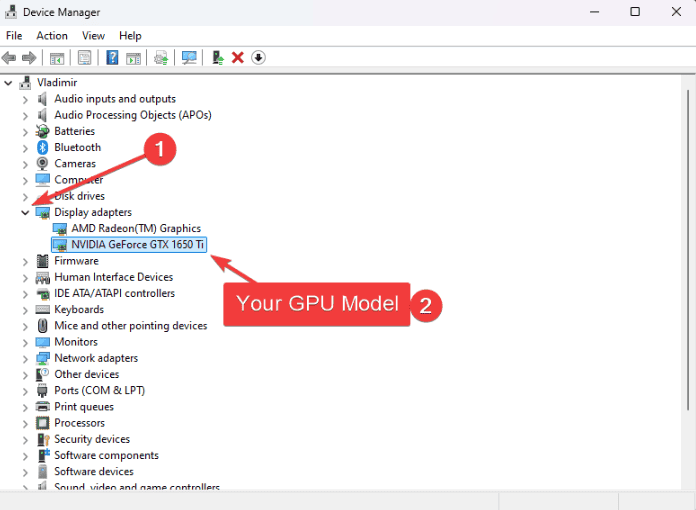Select the Vladimir computer name

pyautogui.click(x=57, y=83)
